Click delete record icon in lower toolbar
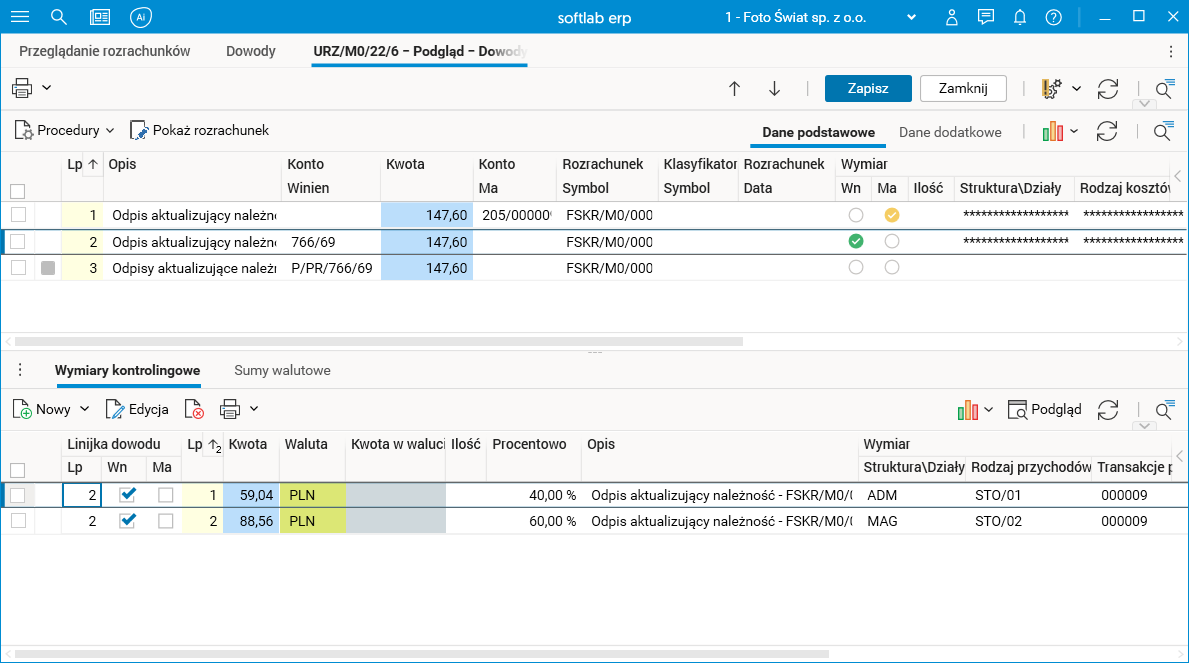Image resolution: width=1189 pixels, height=663 pixels. [194, 409]
